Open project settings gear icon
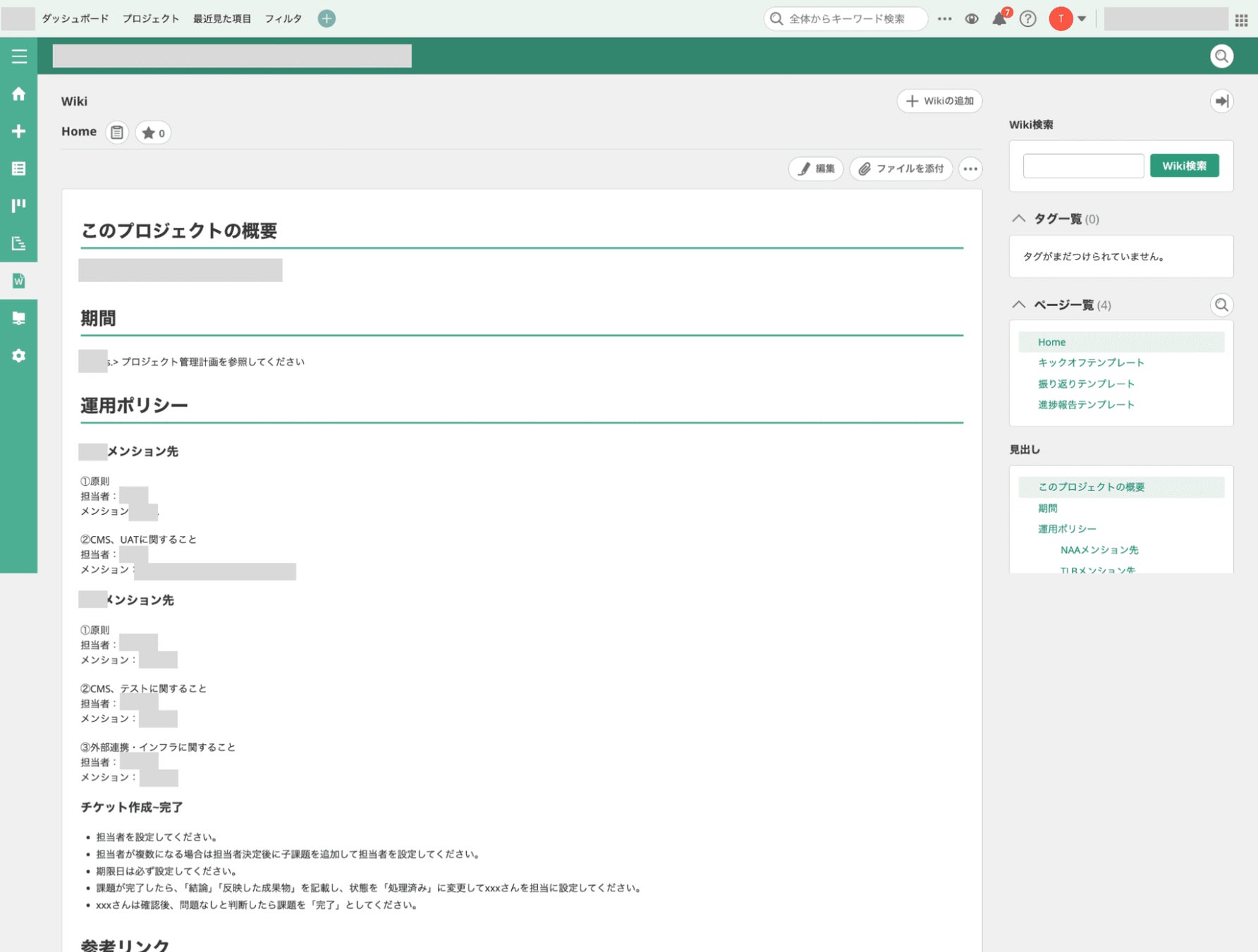The width and height of the screenshot is (1258, 952). point(19,355)
